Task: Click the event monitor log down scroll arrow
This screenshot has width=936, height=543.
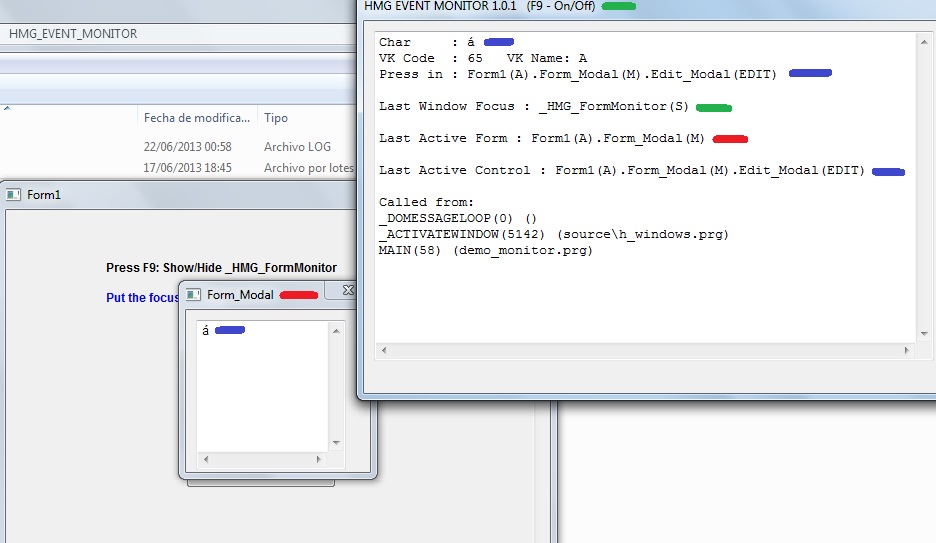Action: (x=924, y=334)
